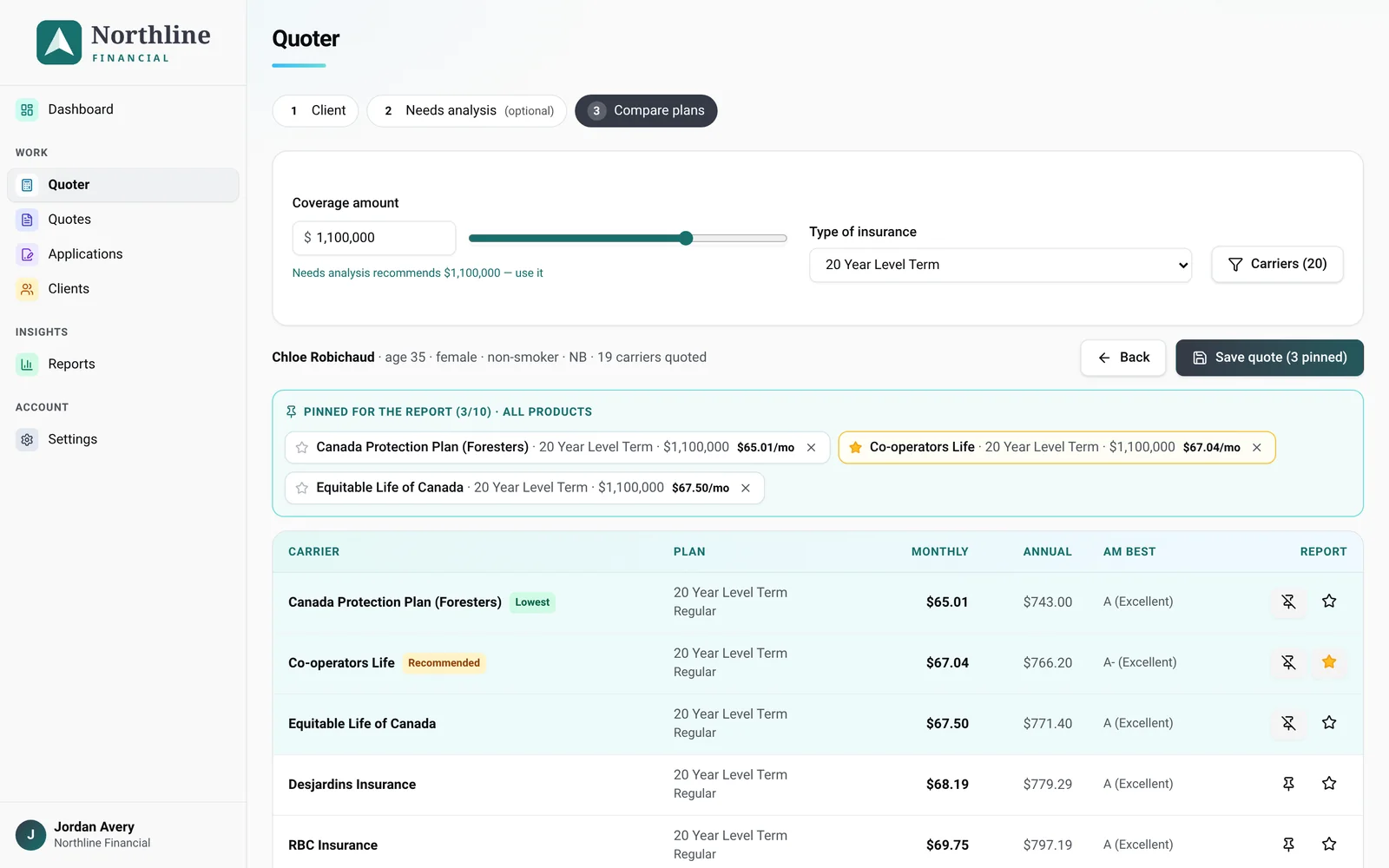Image resolution: width=1389 pixels, height=868 pixels.
Task: Go to Applications in the sidebar
Action: 123,254
